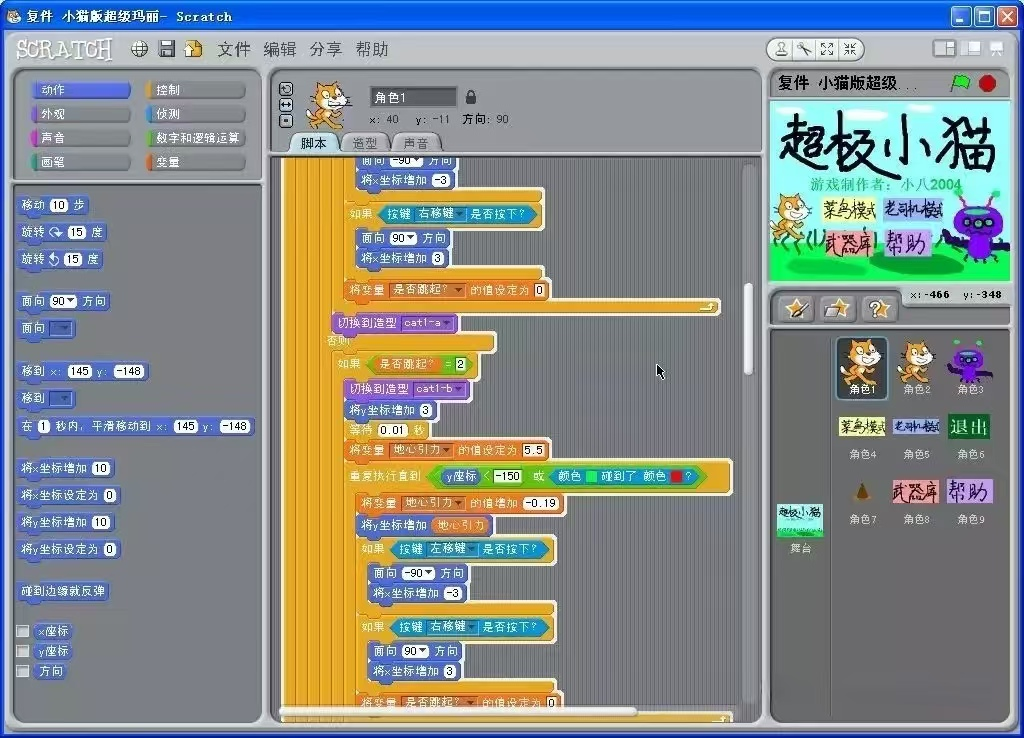This screenshot has width=1024, height=738.
Task: Start the project with green flag
Action: 960,83
